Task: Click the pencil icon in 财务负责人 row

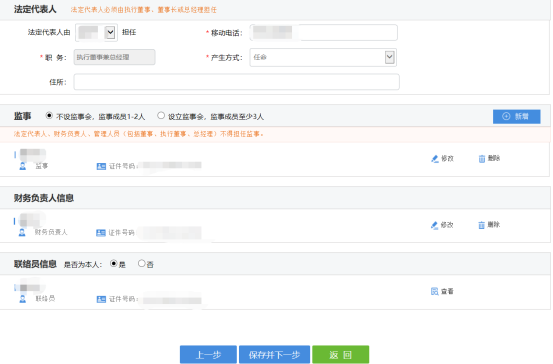Action: (434, 225)
